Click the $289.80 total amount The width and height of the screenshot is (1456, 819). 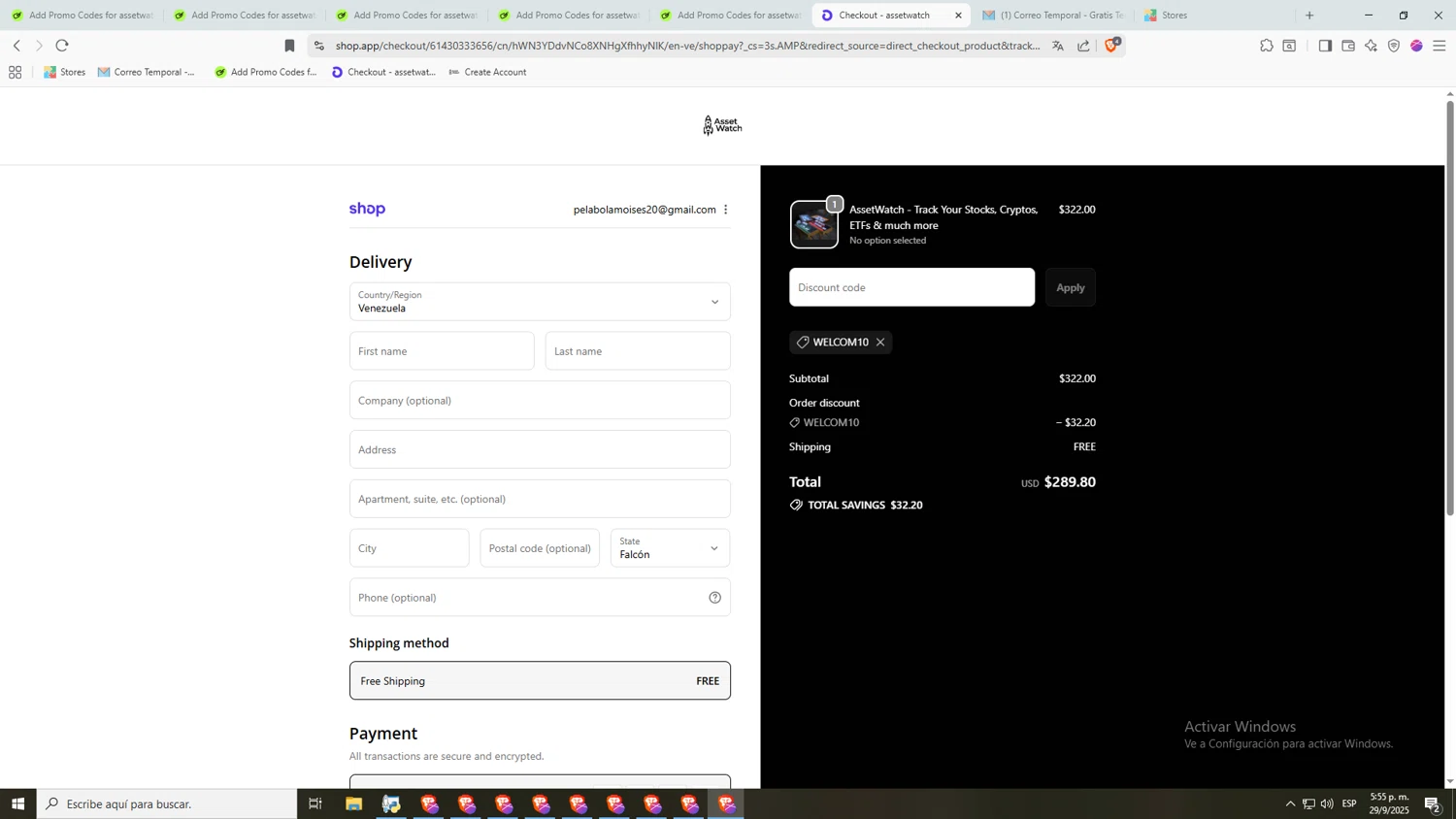click(1070, 482)
